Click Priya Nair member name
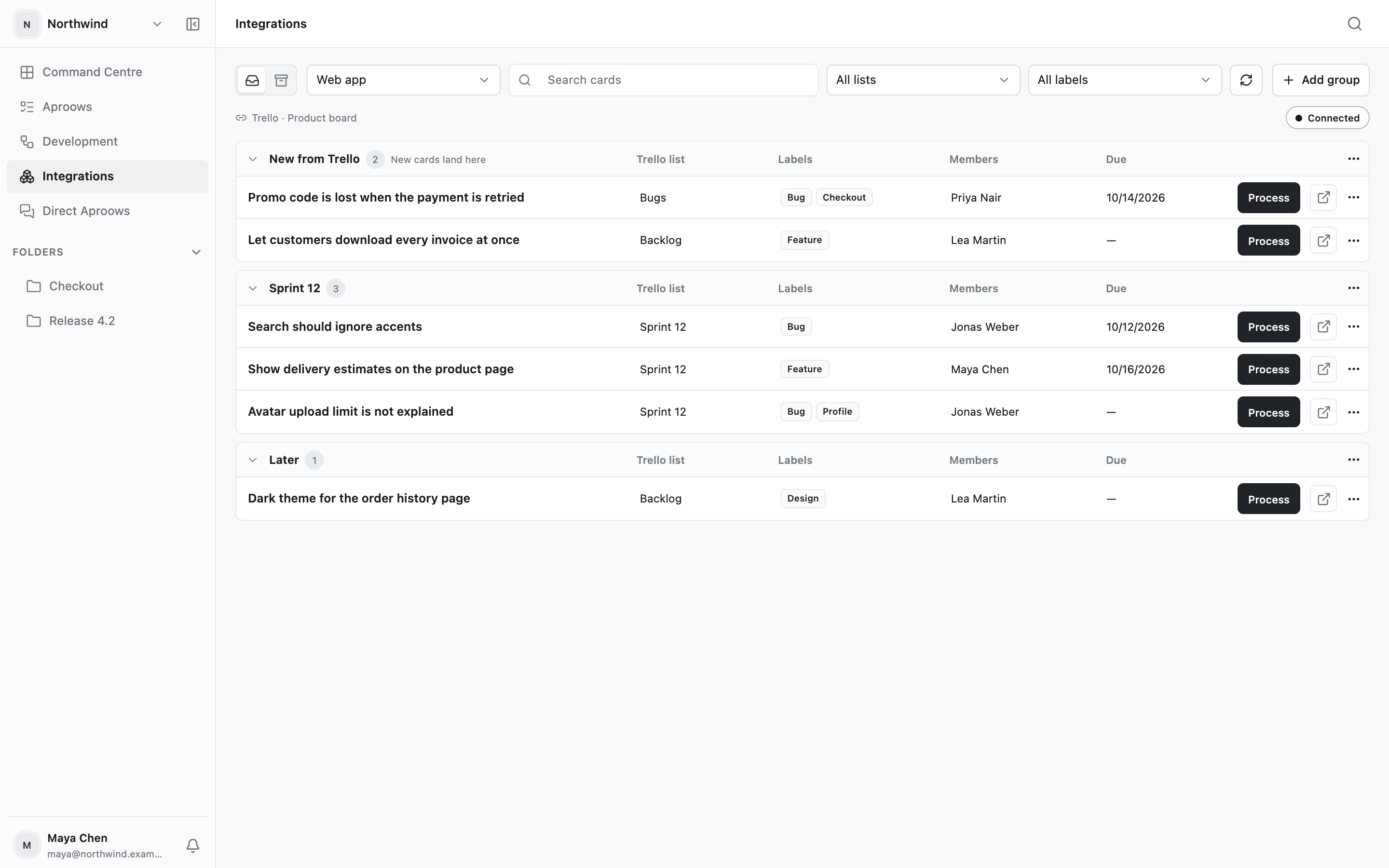Image resolution: width=1389 pixels, height=868 pixels. (976, 198)
